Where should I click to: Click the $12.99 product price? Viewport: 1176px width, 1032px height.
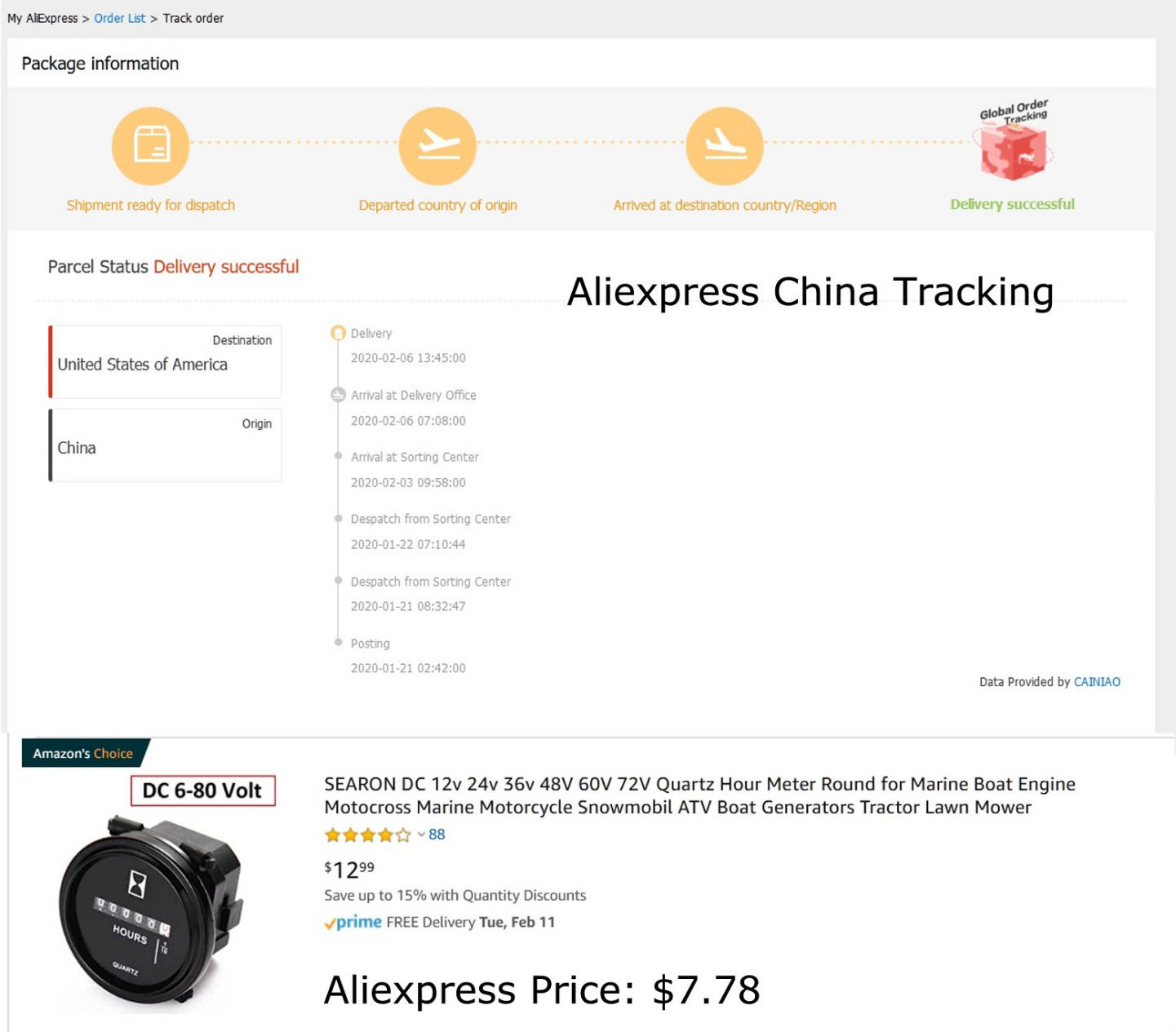(349, 870)
